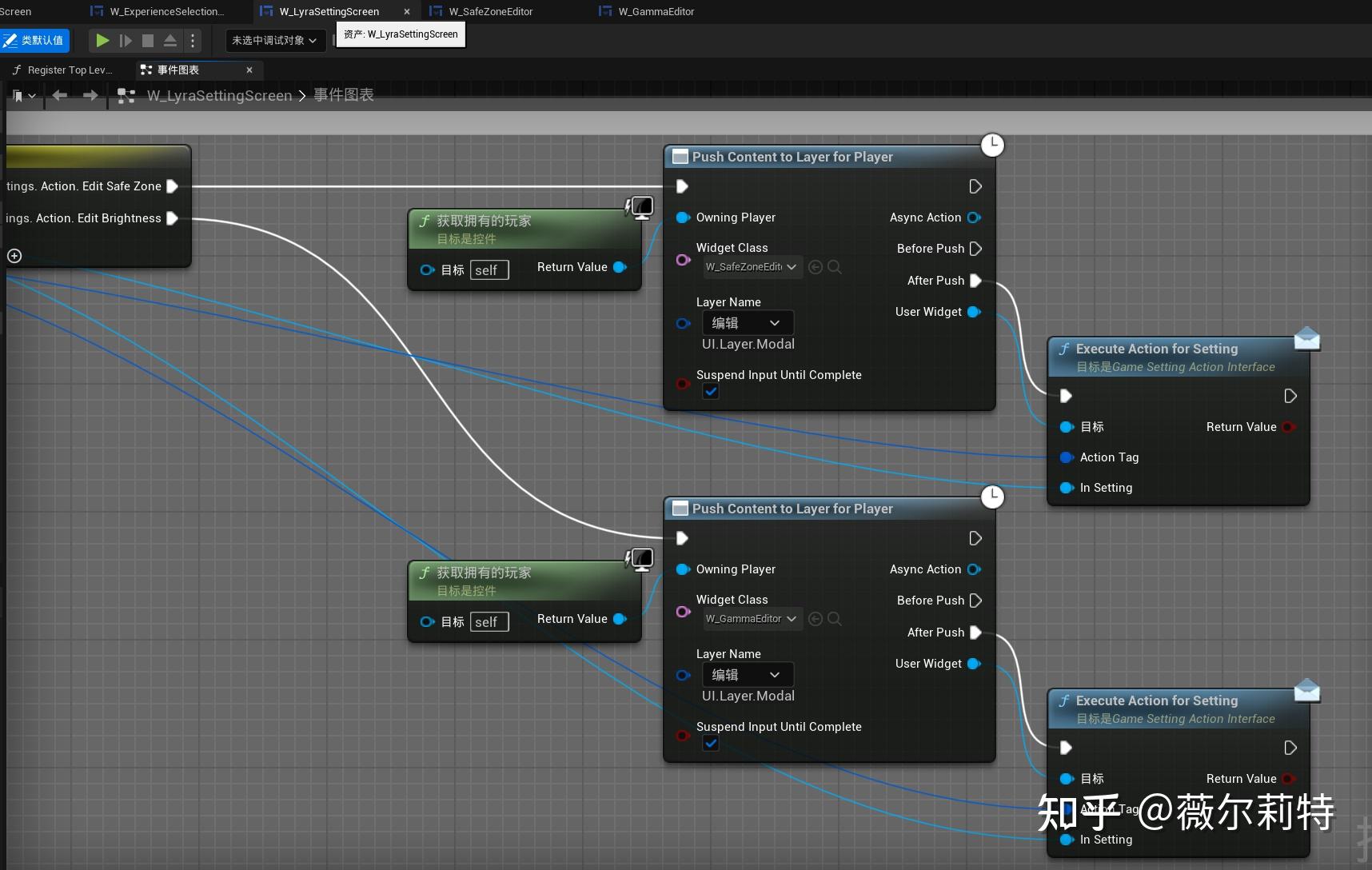Click the self field on upper Get Owning Player node
This screenshot has width=1372, height=870.
489,270
